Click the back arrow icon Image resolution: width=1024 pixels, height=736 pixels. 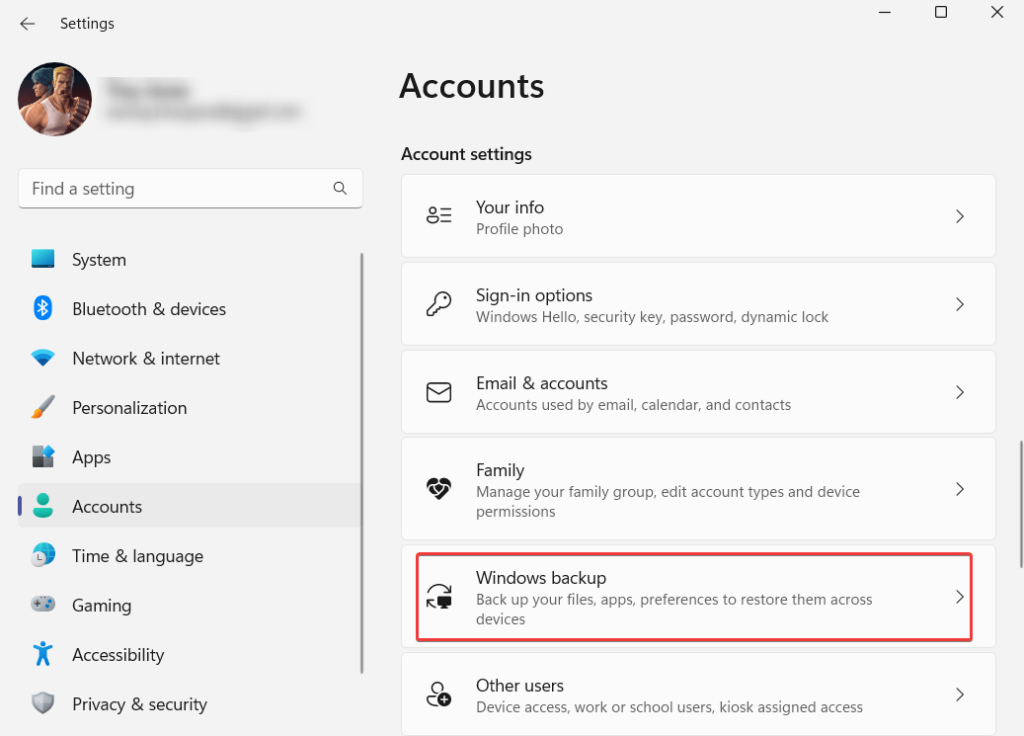[27, 23]
